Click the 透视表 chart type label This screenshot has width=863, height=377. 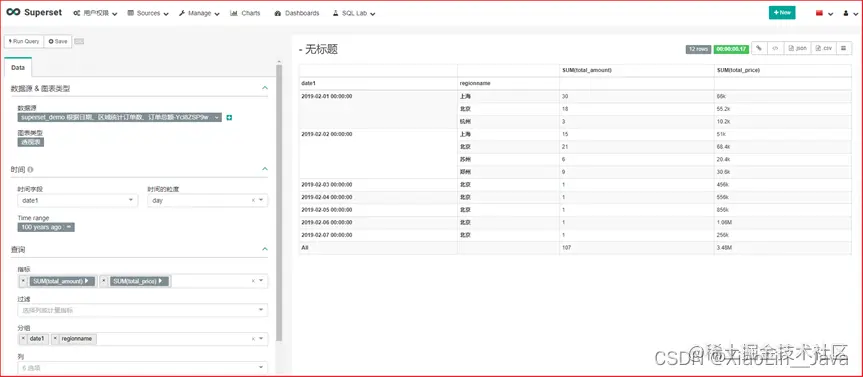tap(31, 142)
